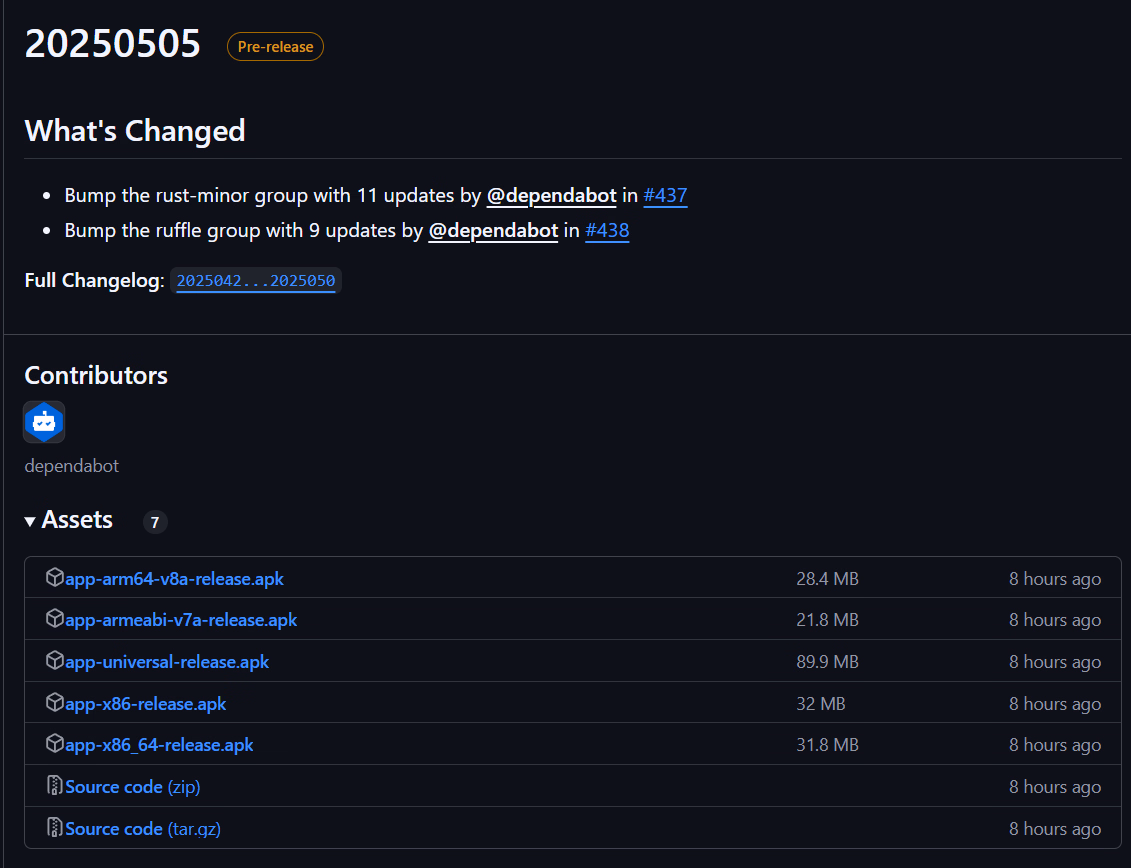The width and height of the screenshot is (1131, 868).
Task: Click the Assets count badge
Action: click(x=155, y=522)
